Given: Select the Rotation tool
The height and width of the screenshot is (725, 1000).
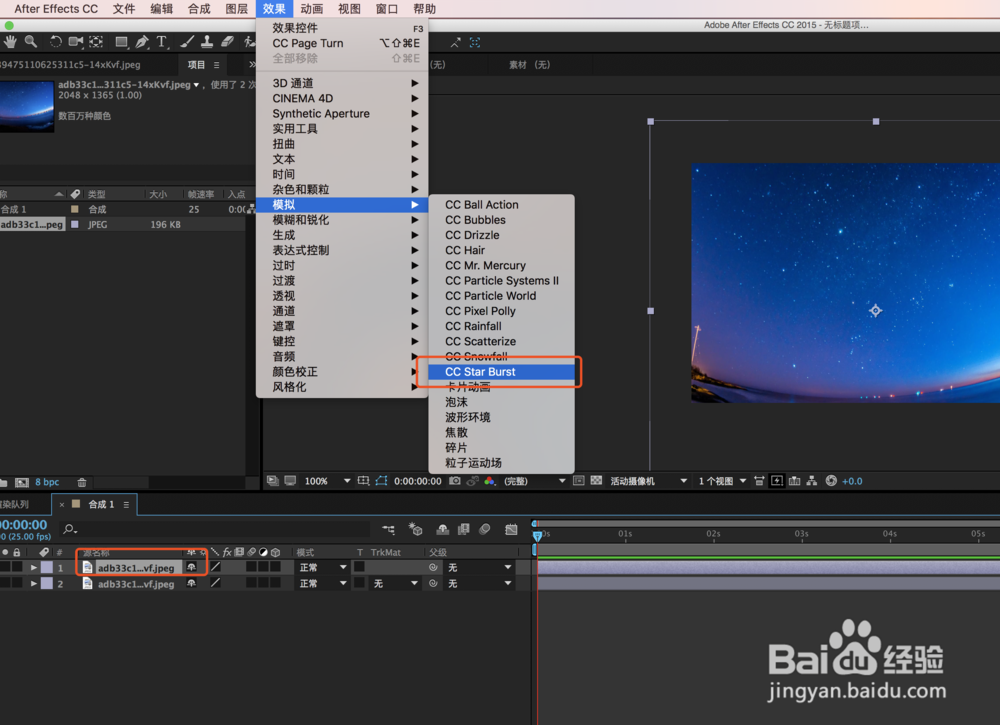Looking at the screenshot, I should [55, 42].
